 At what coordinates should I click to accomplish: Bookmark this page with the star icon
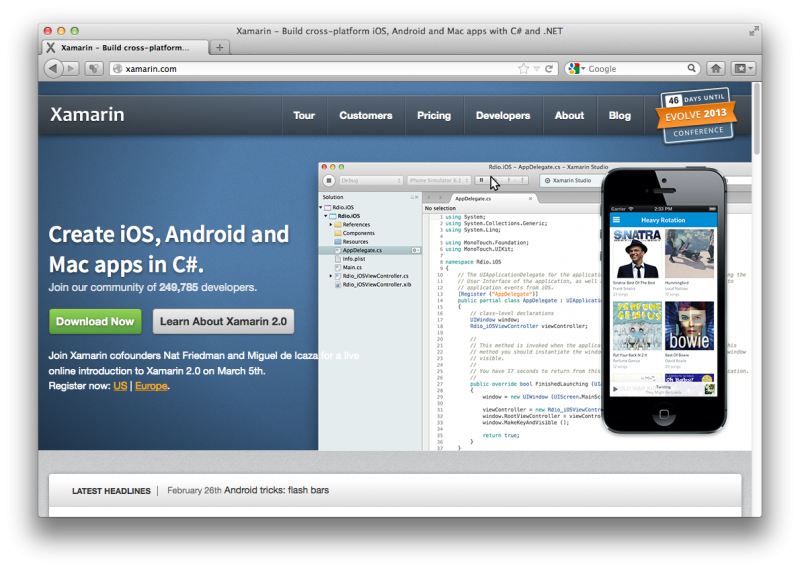coord(523,69)
